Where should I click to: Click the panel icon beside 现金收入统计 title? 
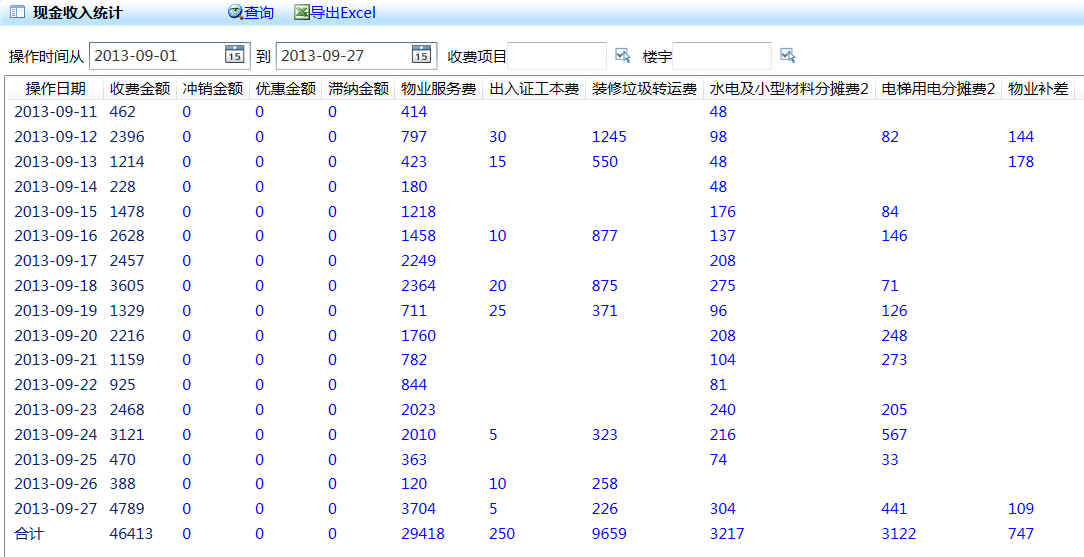coord(16,13)
